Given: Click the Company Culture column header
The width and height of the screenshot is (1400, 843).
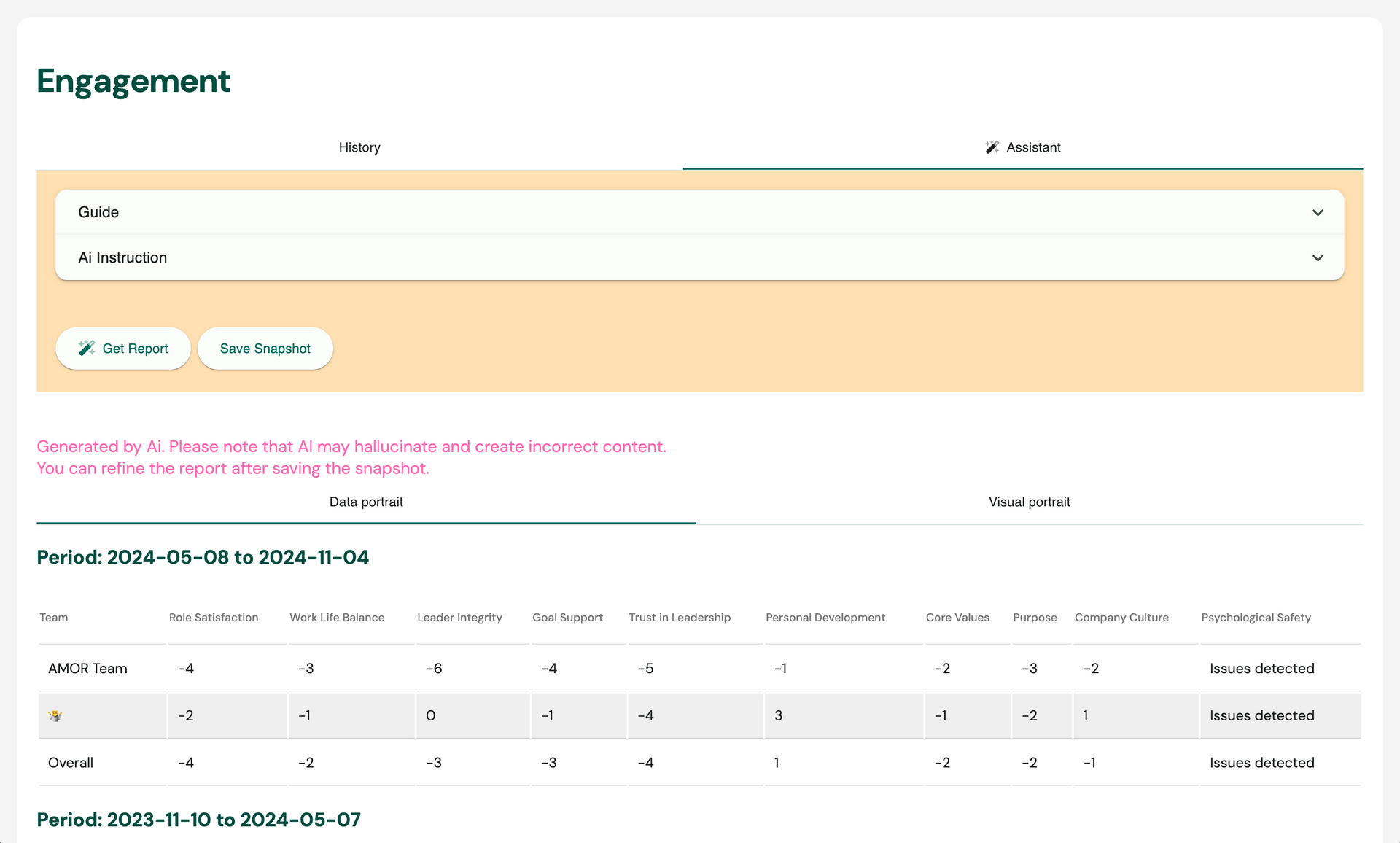Looking at the screenshot, I should [1121, 618].
